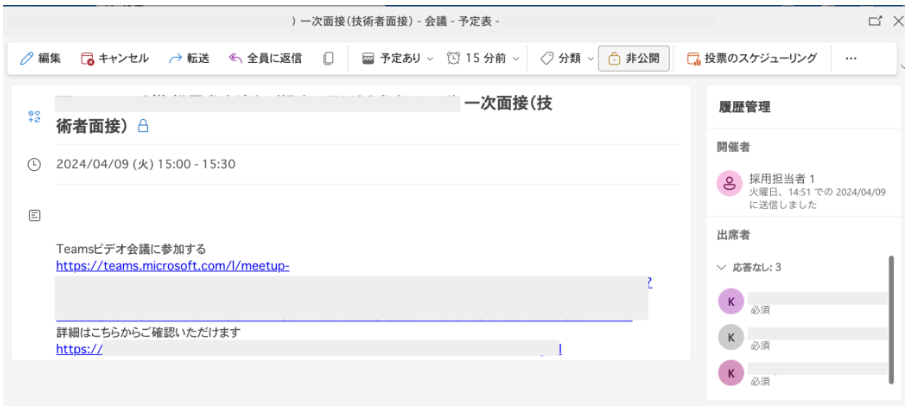Forward the meeting using 転送
The width and height of the screenshot is (911, 413).
[188, 59]
